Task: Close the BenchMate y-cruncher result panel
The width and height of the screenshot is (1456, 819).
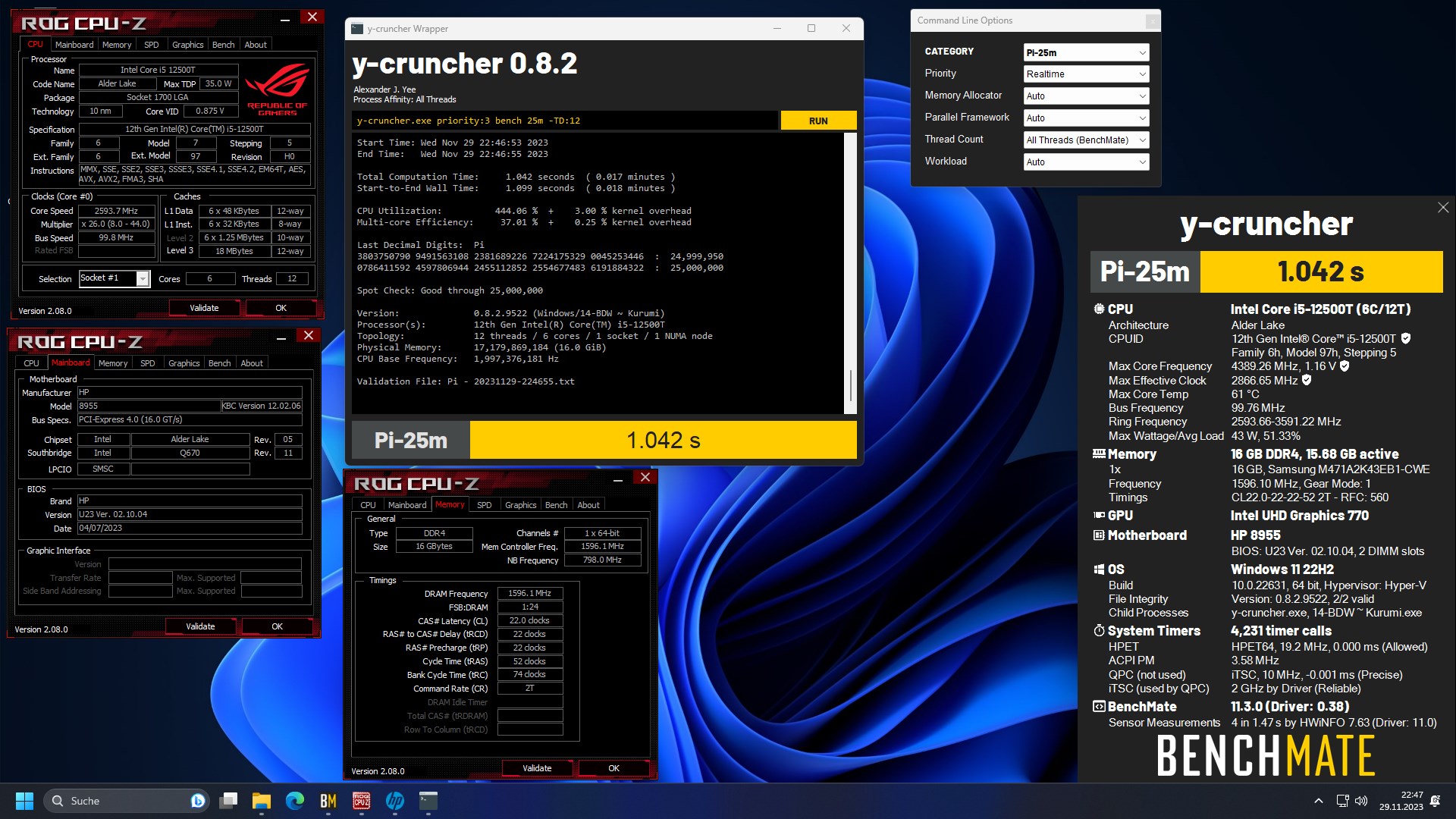Action: (x=1443, y=208)
